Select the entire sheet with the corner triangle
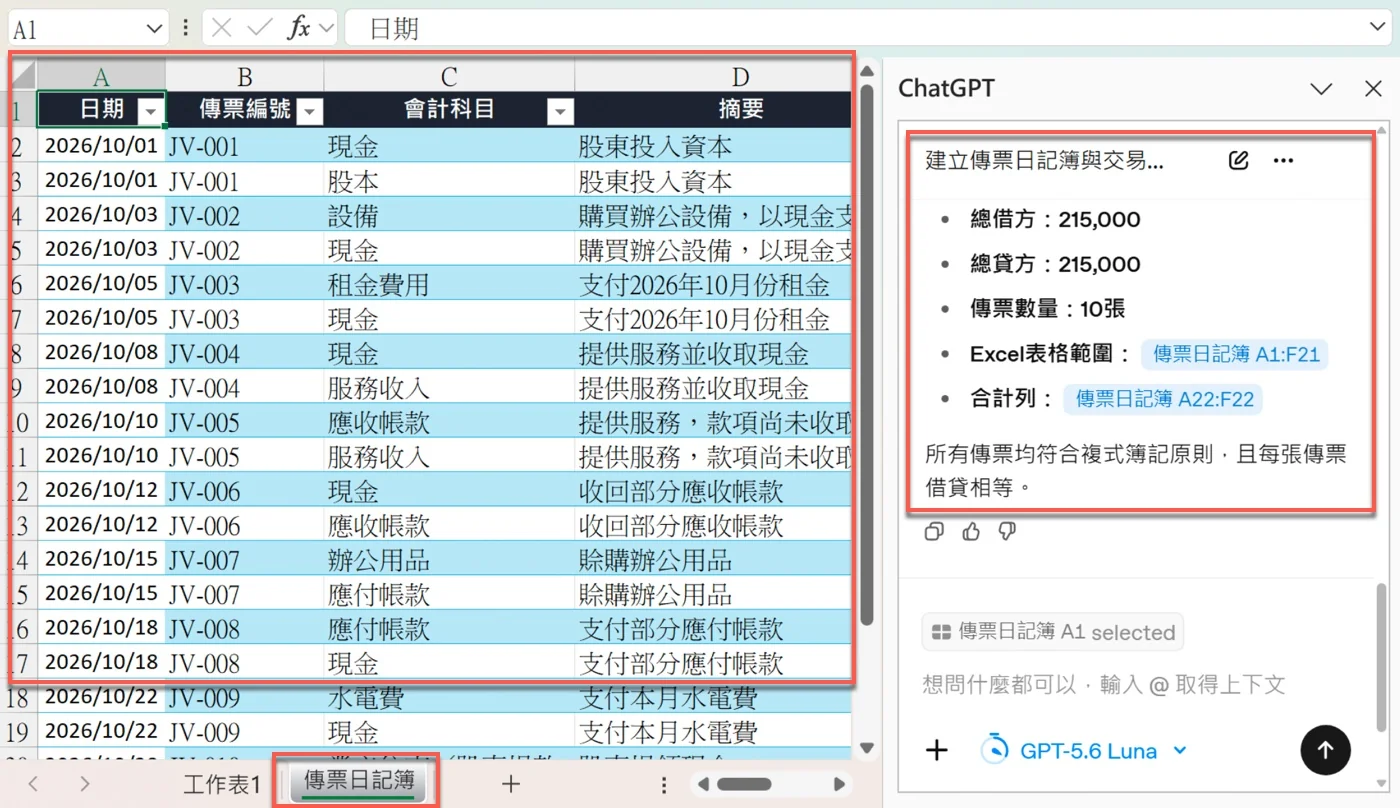The image size is (1400, 808). [22, 75]
